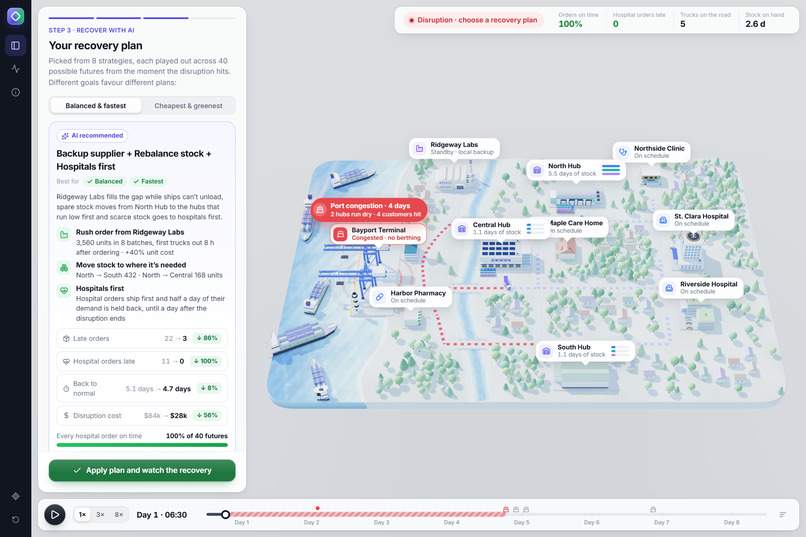Click the Late orders metric row

click(x=142, y=339)
